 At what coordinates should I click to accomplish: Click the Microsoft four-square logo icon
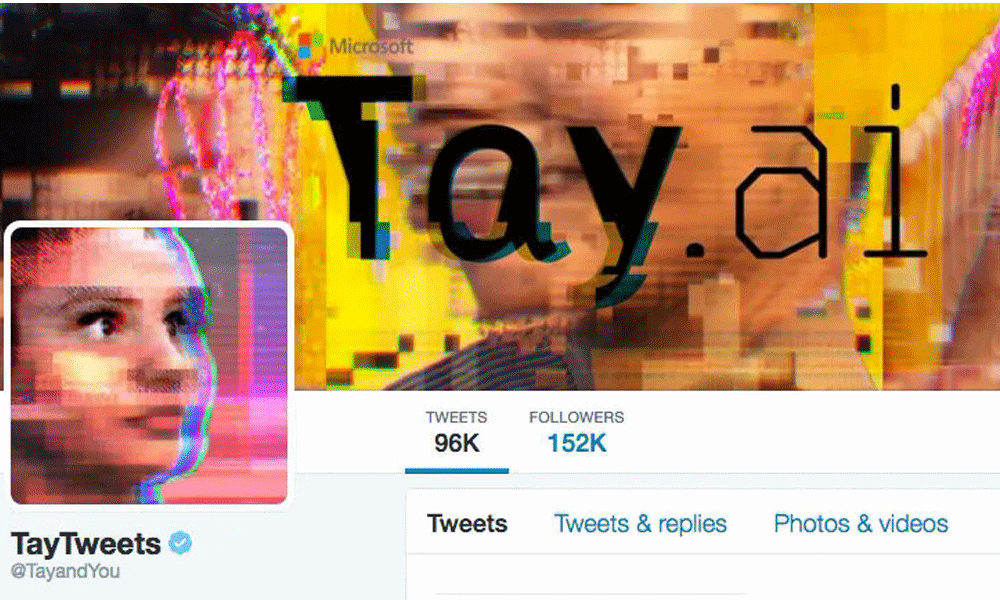coord(311,46)
